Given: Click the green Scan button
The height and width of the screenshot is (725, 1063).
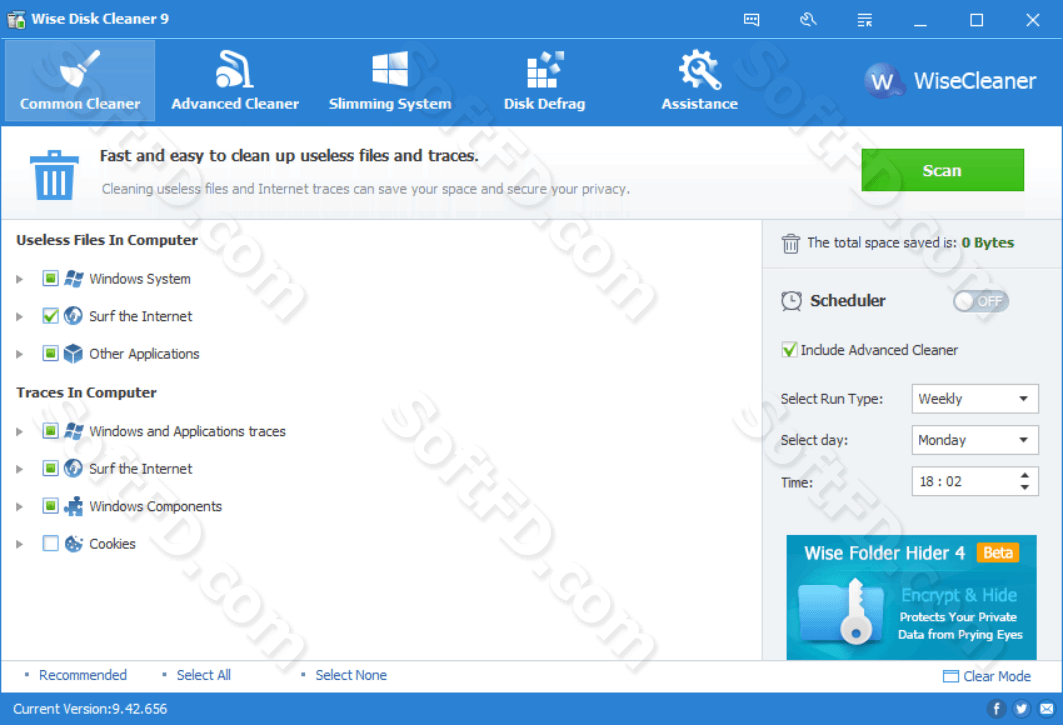Looking at the screenshot, I should [942, 170].
